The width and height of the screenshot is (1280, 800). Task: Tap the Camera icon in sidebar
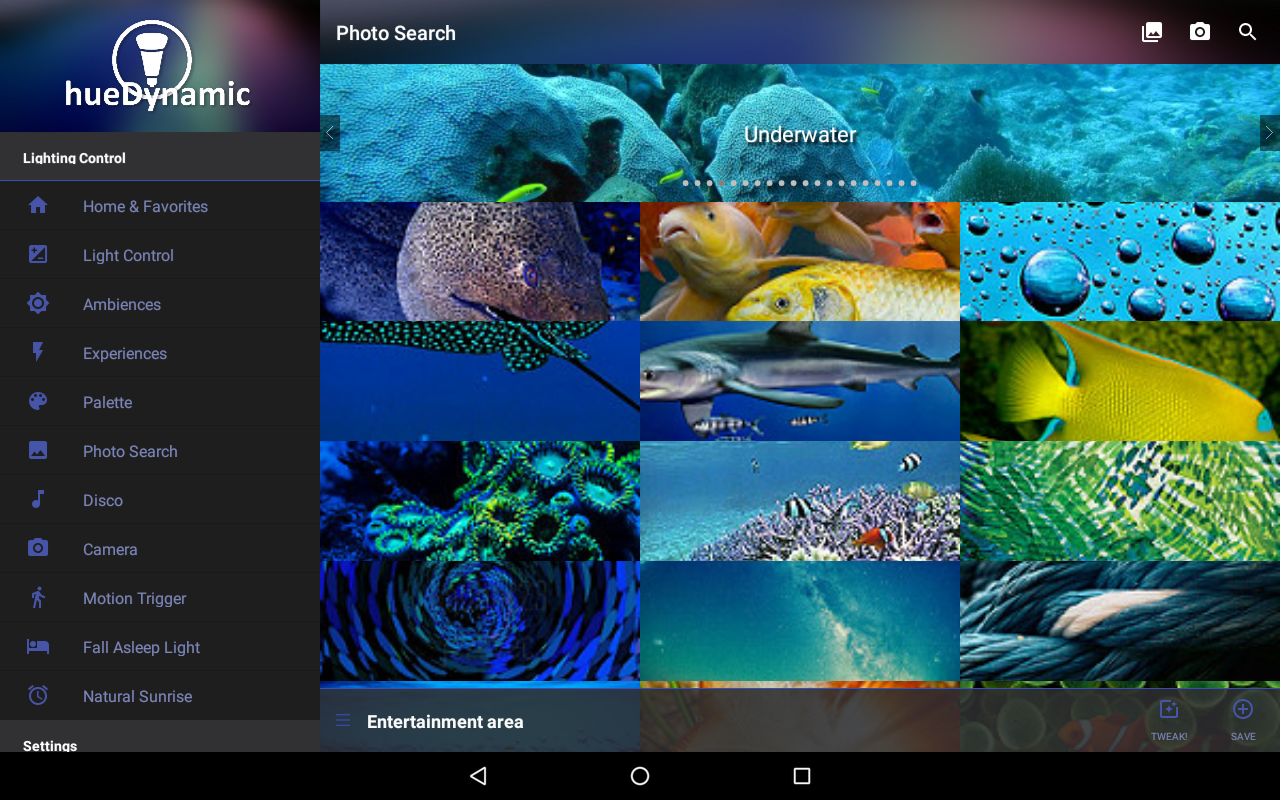pyautogui.click(x=38, y=548)
